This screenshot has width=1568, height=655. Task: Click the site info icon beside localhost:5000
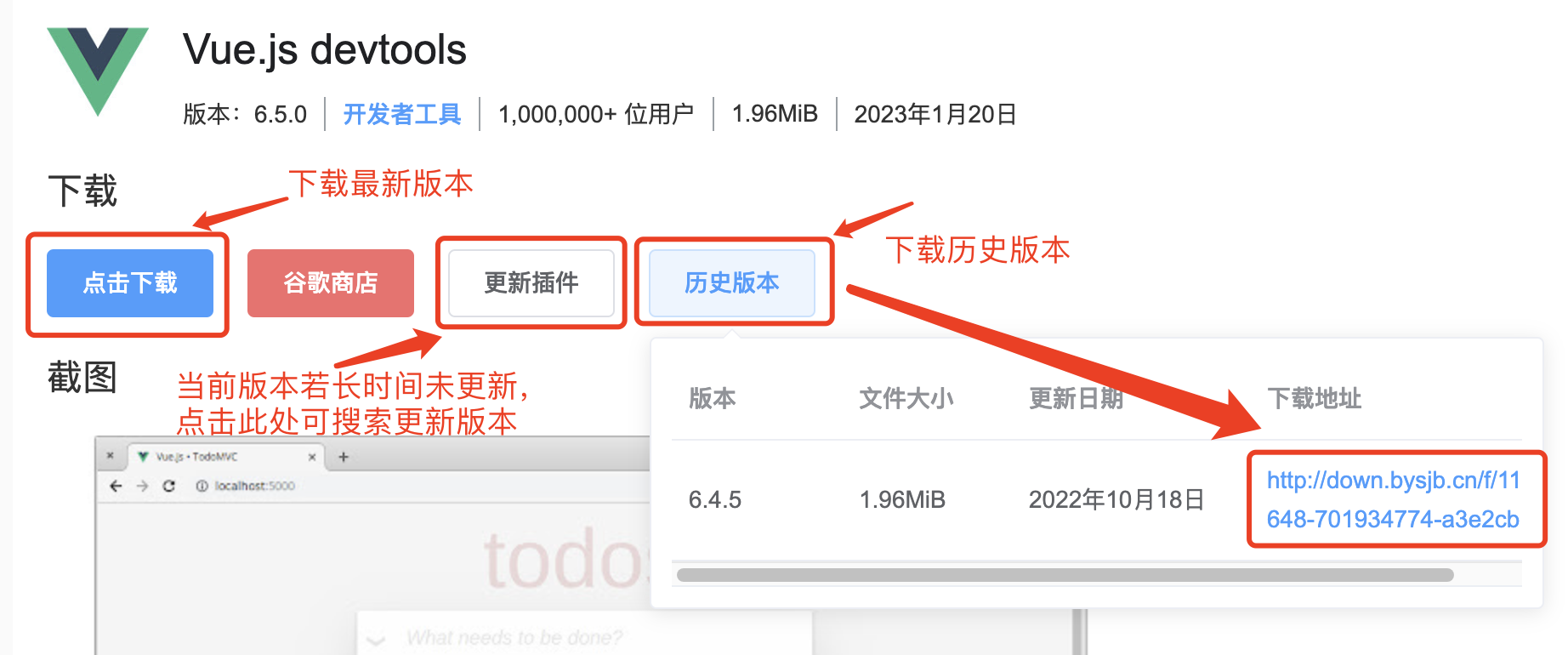point(202,486)
